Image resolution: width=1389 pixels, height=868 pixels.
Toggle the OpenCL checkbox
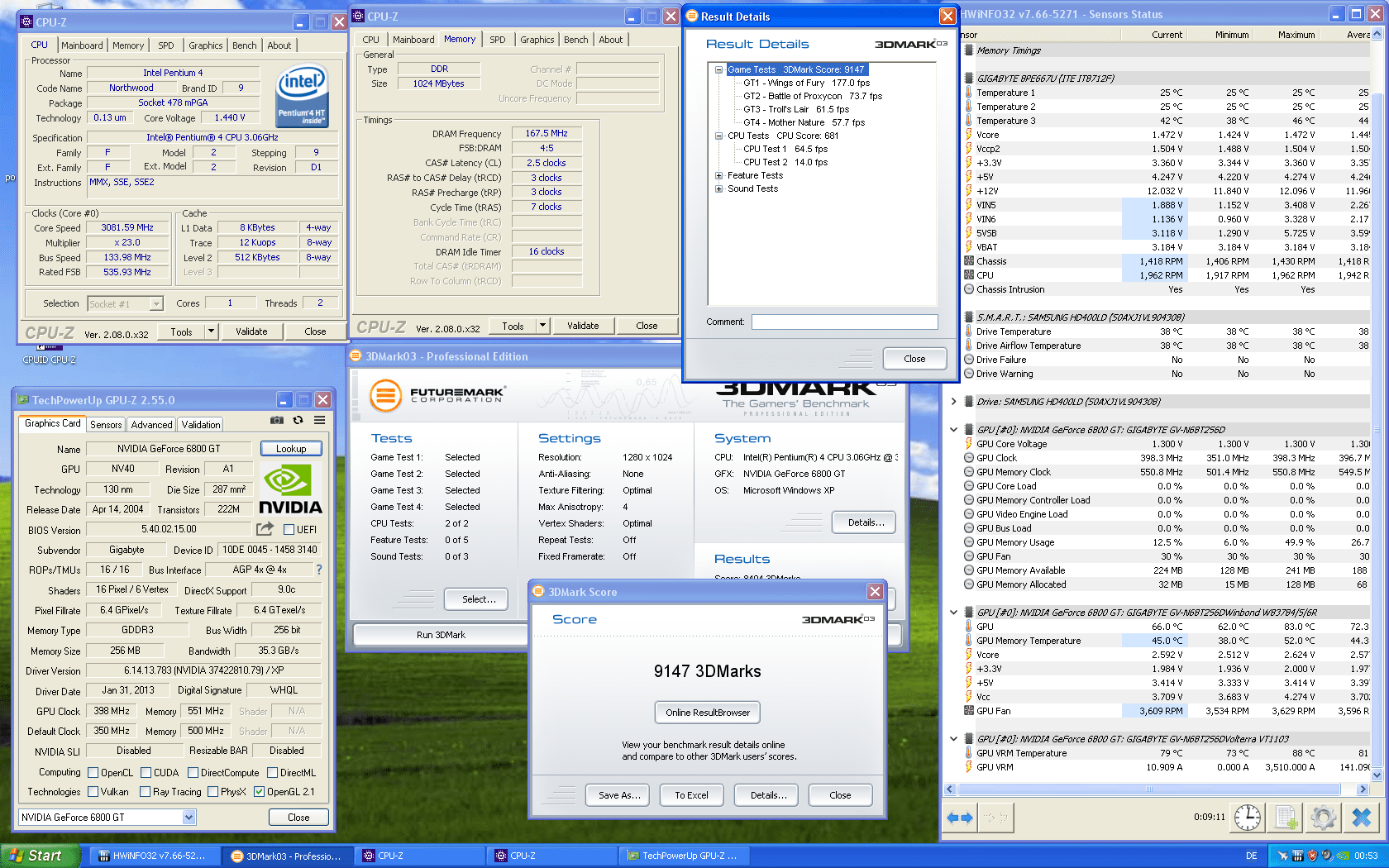(93, 773)
